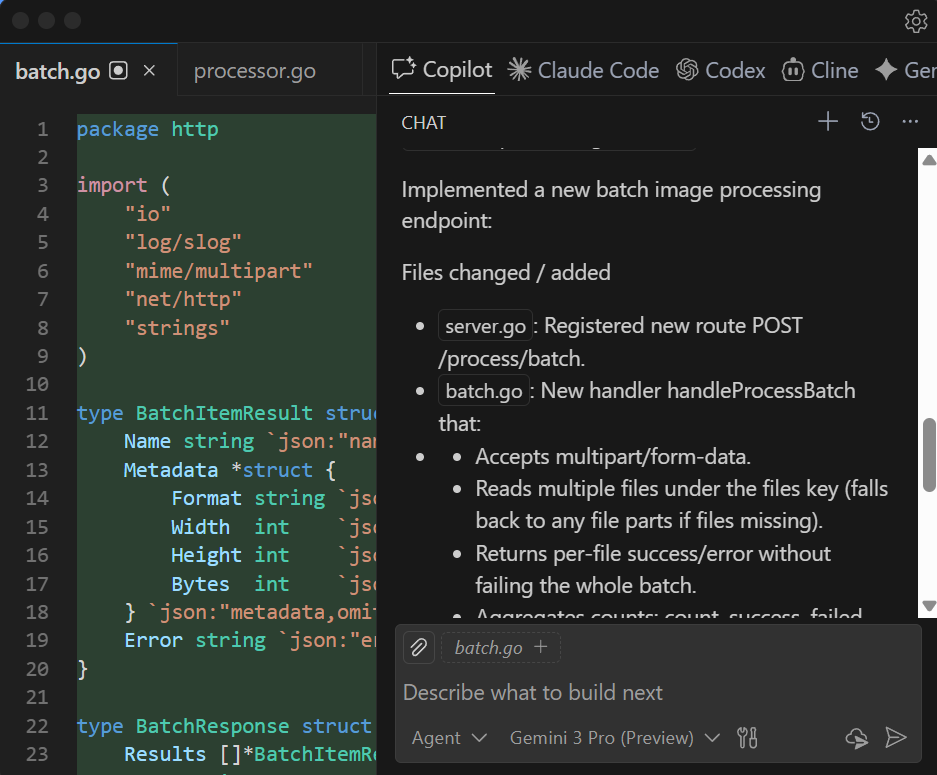Image resolution: width=937 pixels, height=775 pixels.
Task: Start a new chat with plus icon
Action: [827, 122]
